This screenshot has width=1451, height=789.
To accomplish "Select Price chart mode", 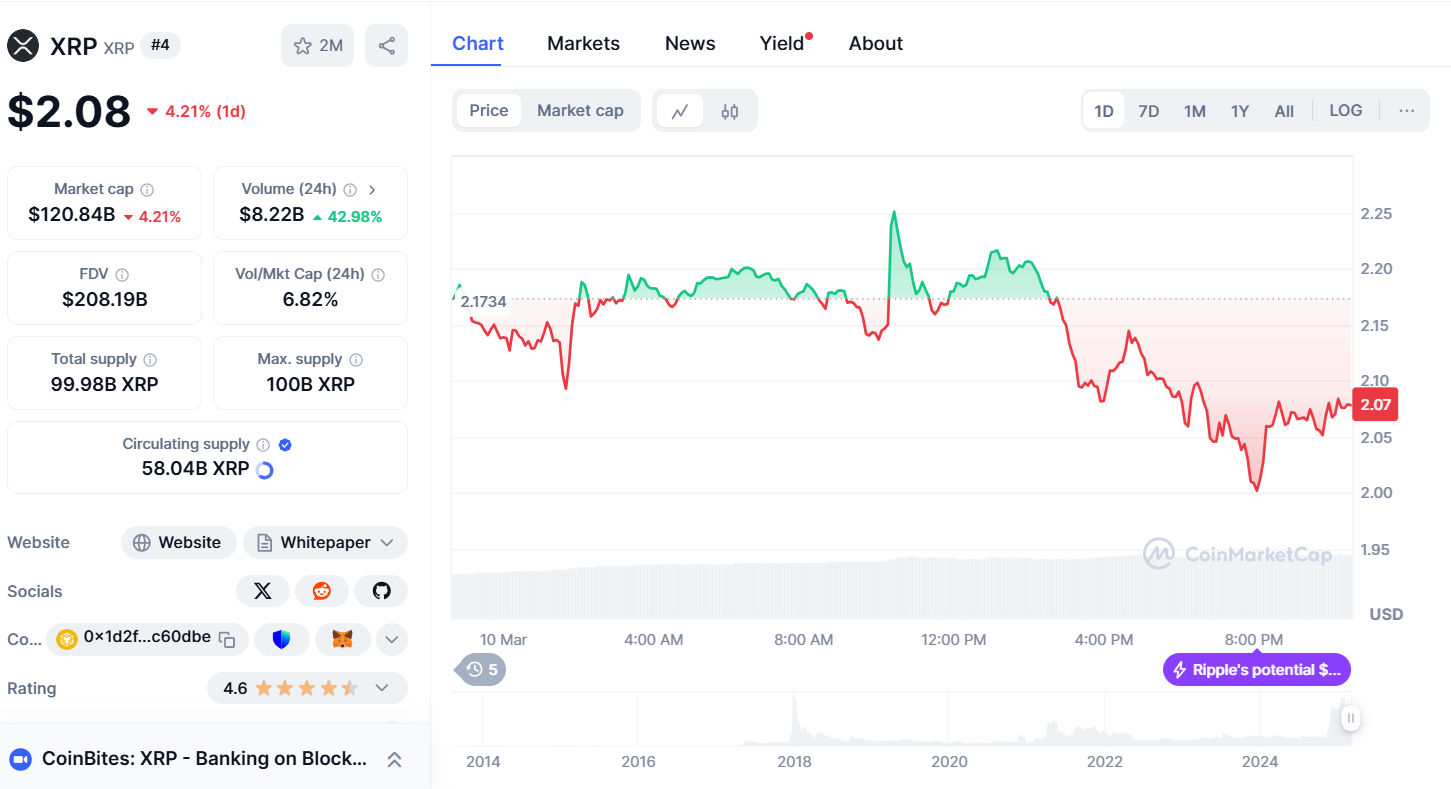I will (489, 111).
